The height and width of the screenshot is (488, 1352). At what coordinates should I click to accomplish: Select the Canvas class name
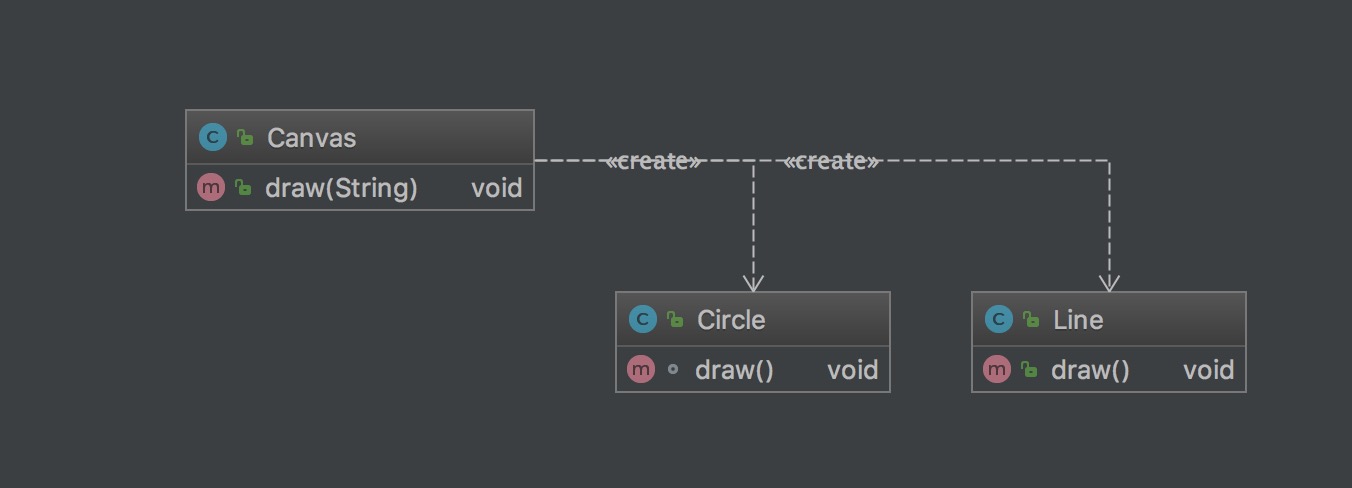click(311, 138)
